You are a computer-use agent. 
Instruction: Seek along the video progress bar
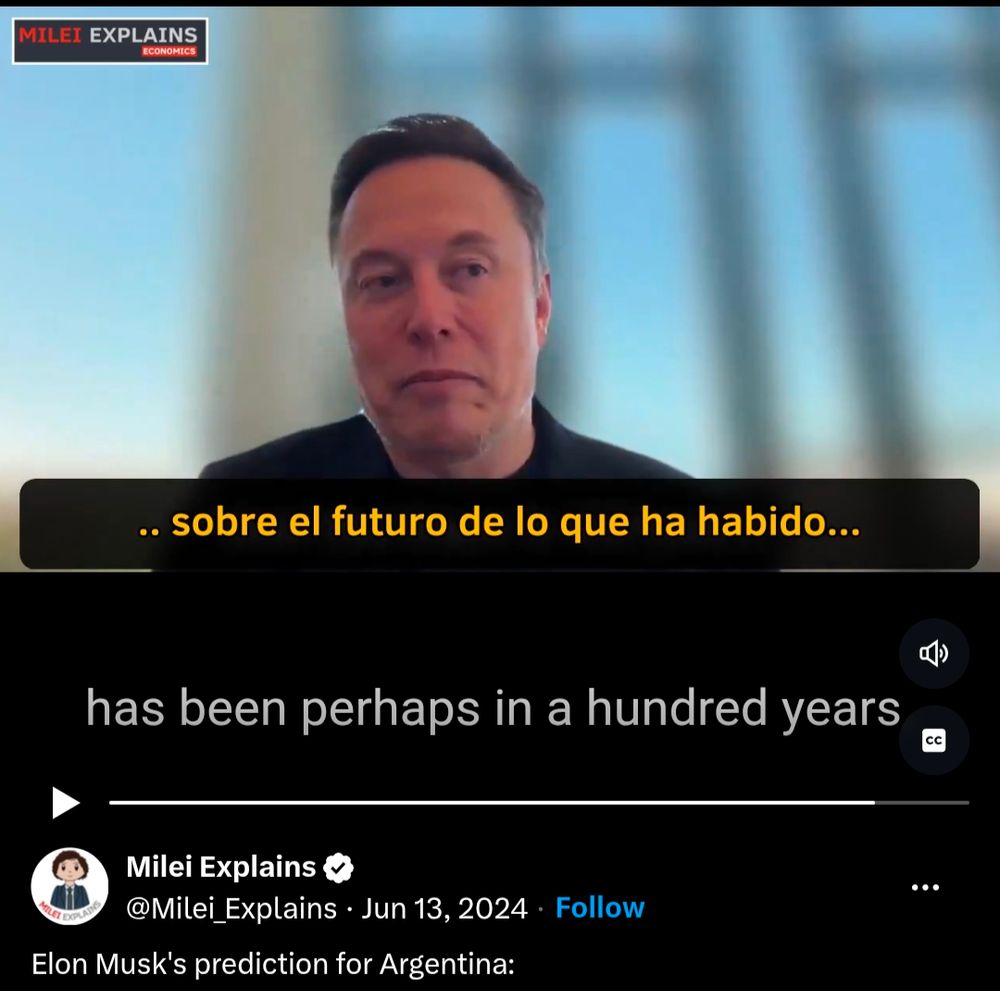539,802
